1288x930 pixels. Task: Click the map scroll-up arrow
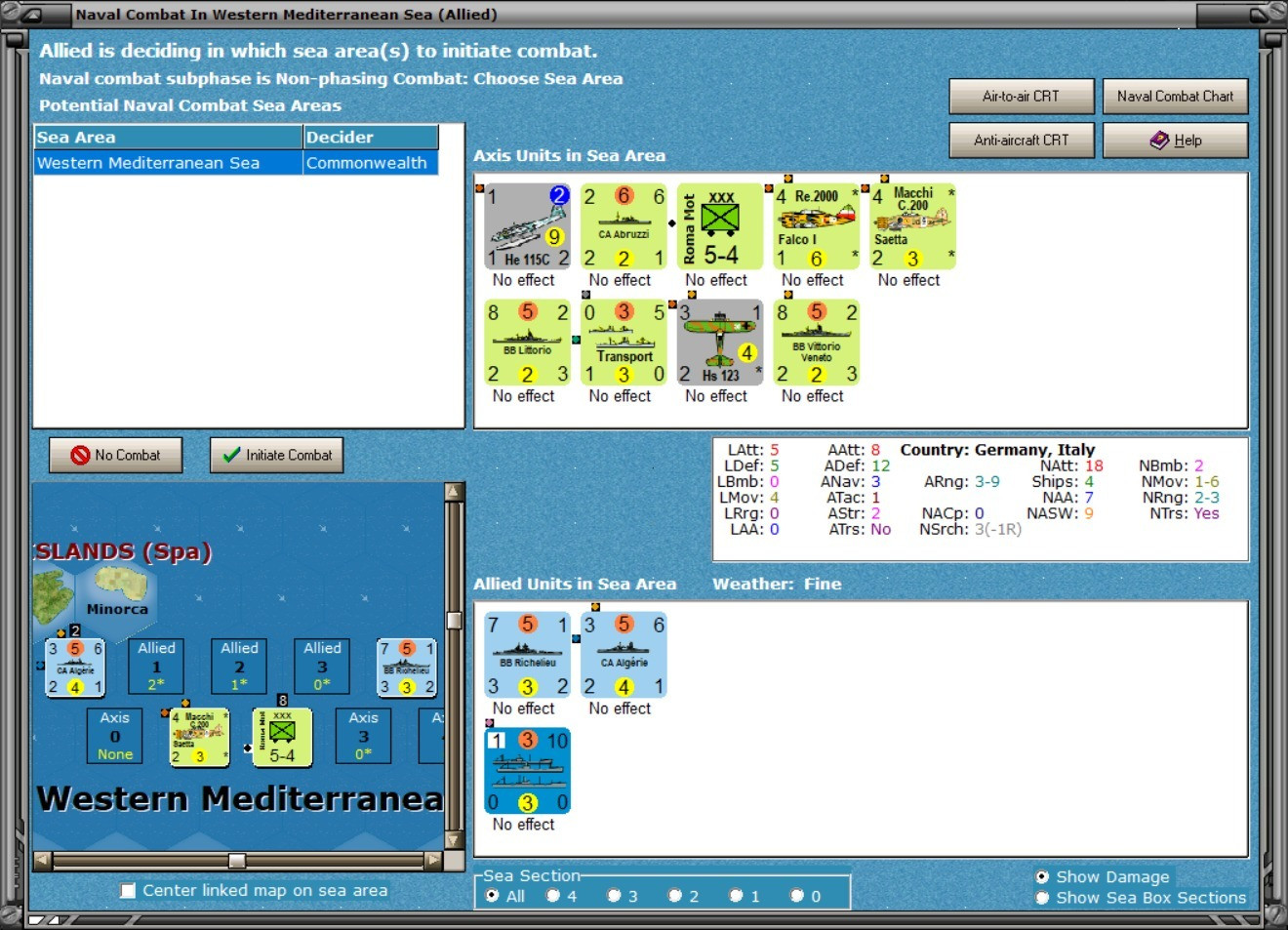pyautogui.click(x=454, y=492)
